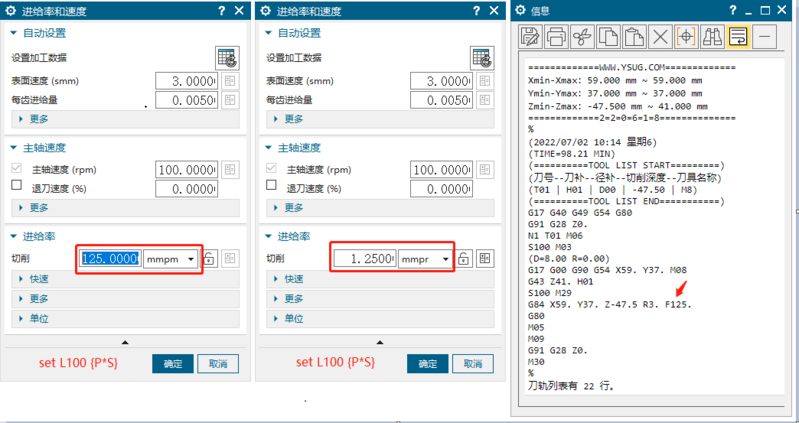Expand 单位 group in mmpr dialog
Screen dimensions: 799x423
click(x=380, y=319)
